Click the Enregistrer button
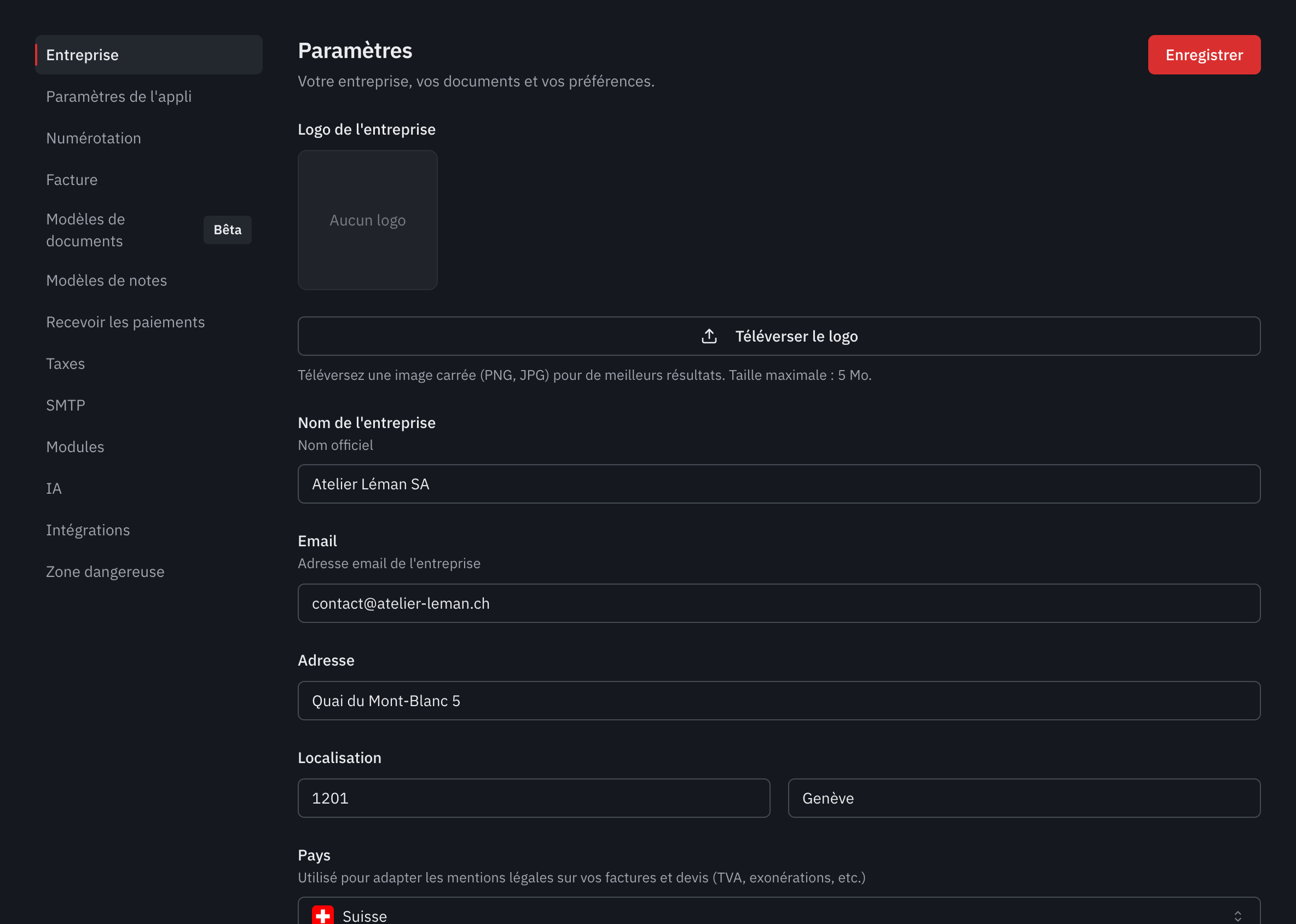This screenshot has width=1296, height=924. coord(1204,55)
